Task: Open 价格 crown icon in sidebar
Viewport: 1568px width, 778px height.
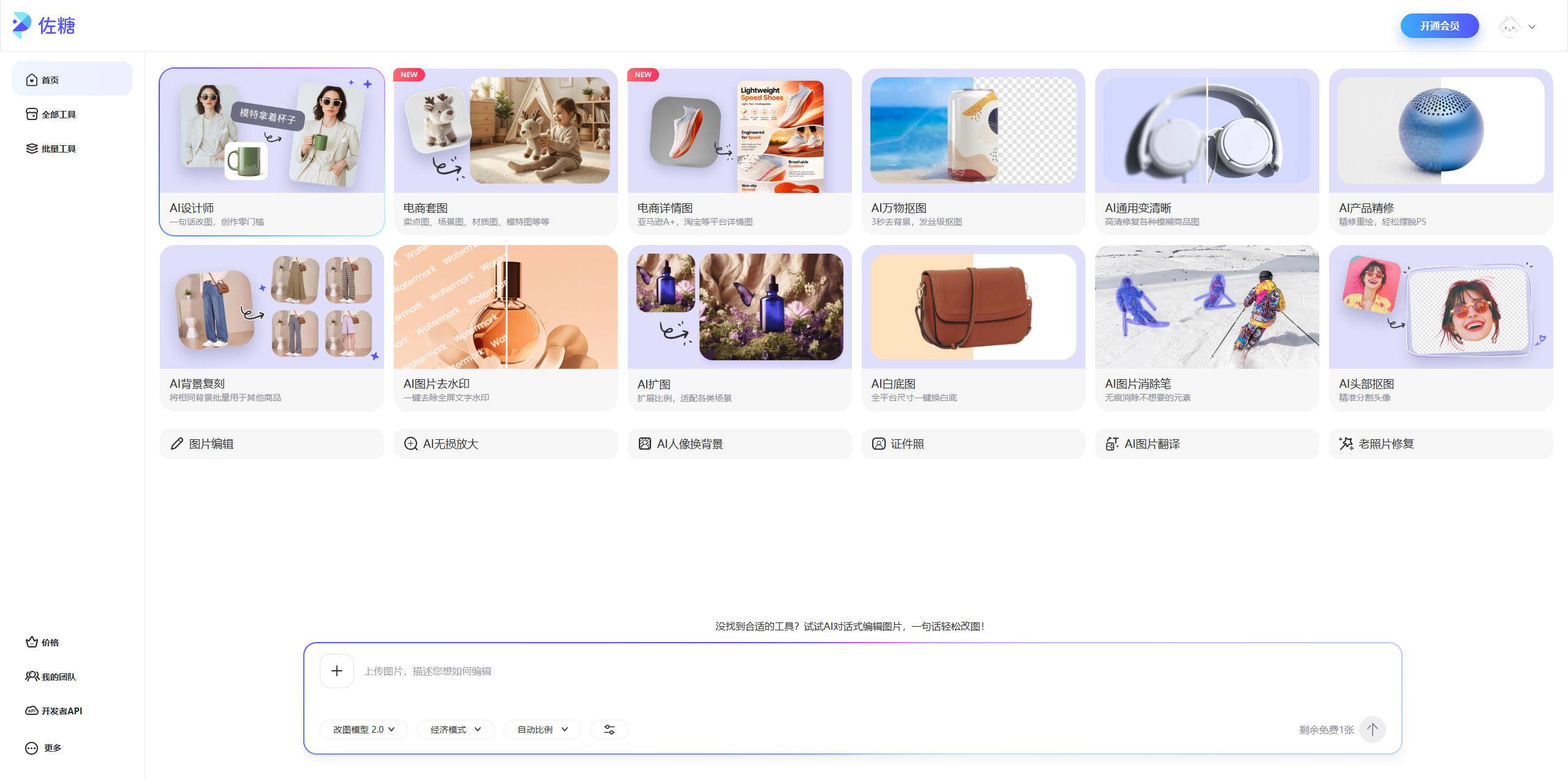Action: [x=32, y=643]
